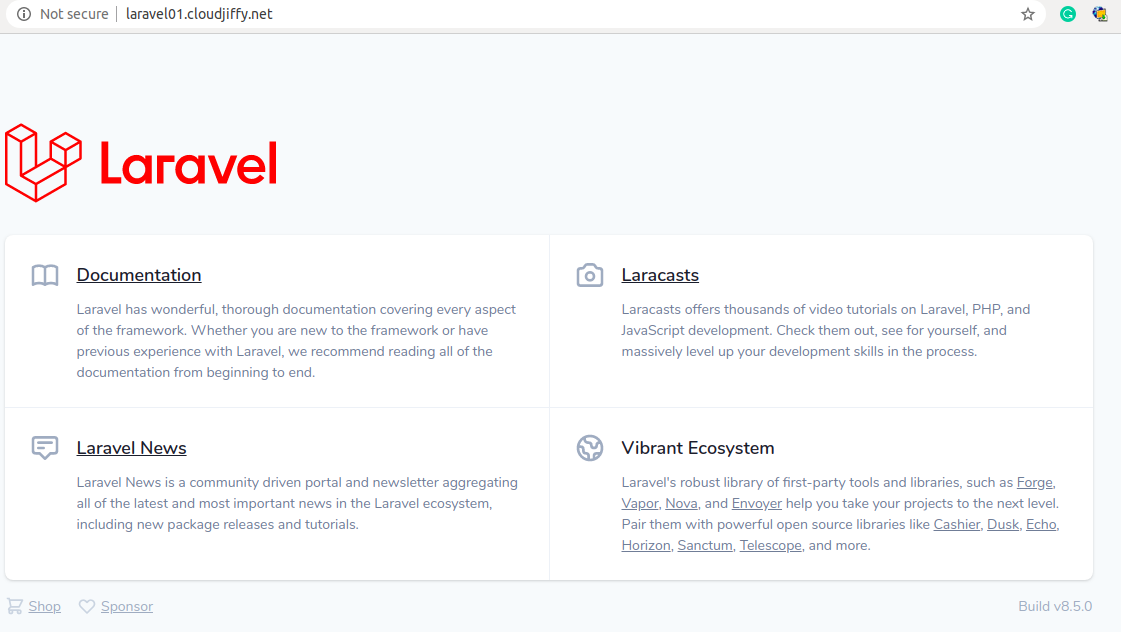Click the Sponsor heart icon

(x=87, y=606)
